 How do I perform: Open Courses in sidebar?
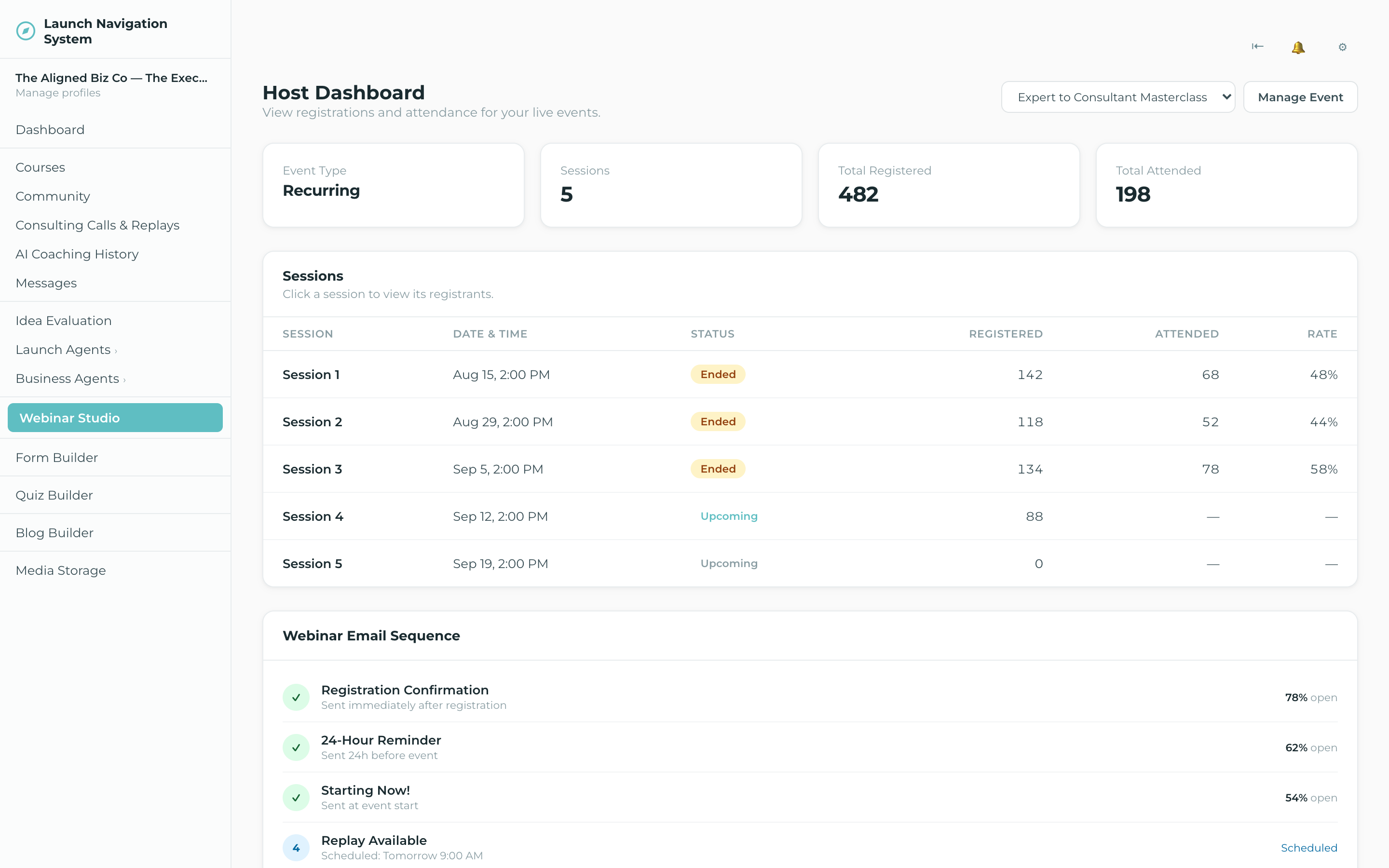click(x=40, y=168)
